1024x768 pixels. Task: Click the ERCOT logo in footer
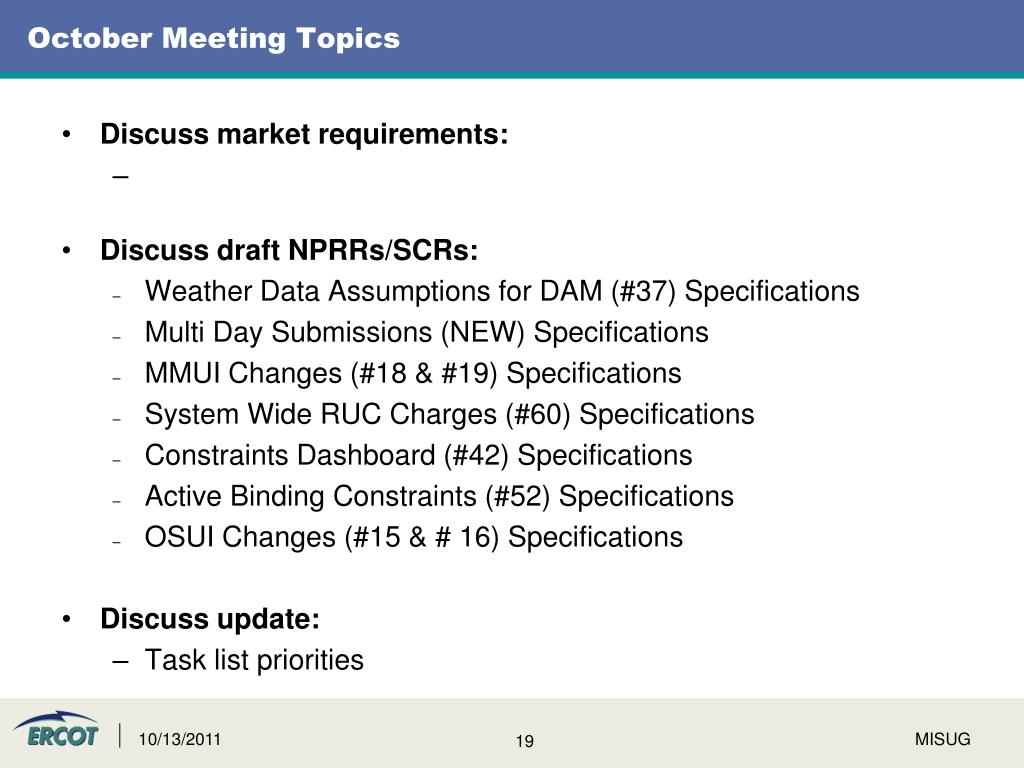coord(56,729)
